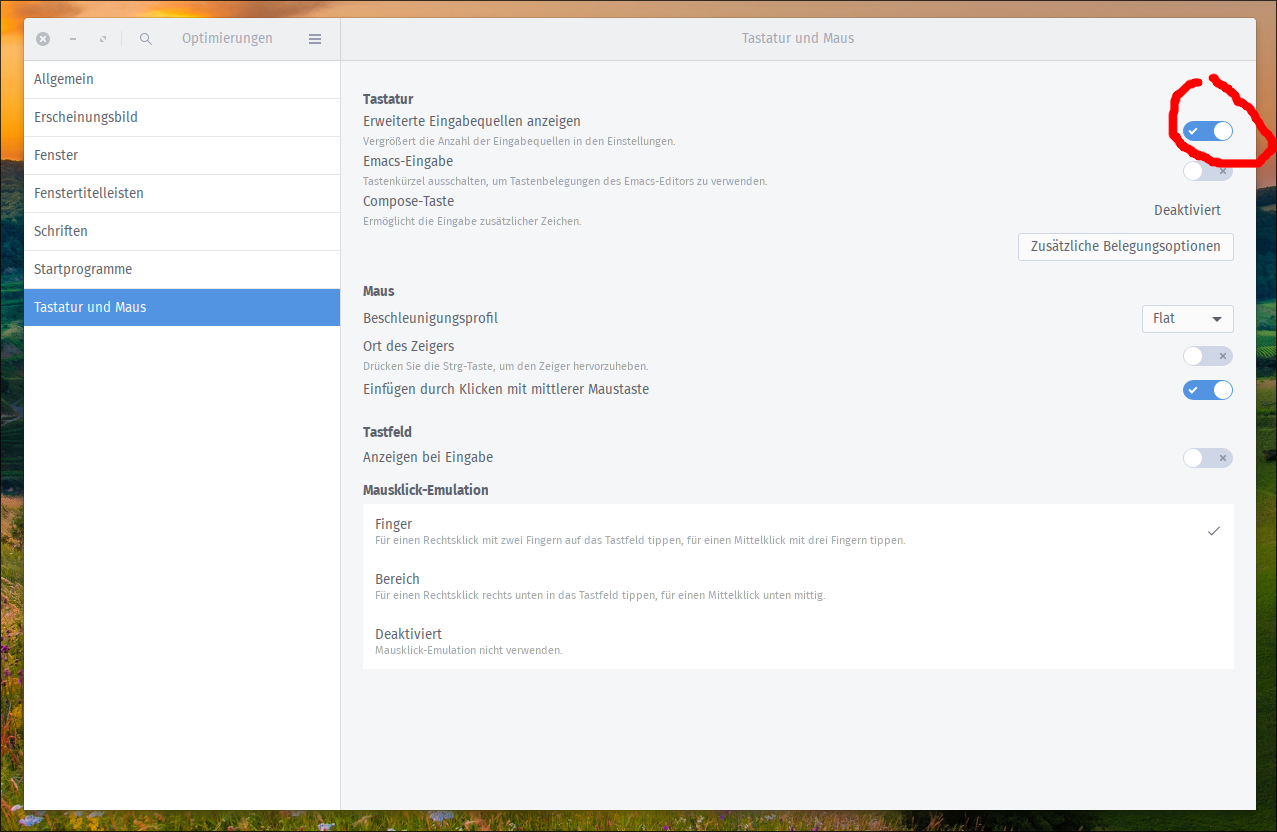1277x832 pixels.
Task: Open Startprogramme section
Action: (182, 269)
